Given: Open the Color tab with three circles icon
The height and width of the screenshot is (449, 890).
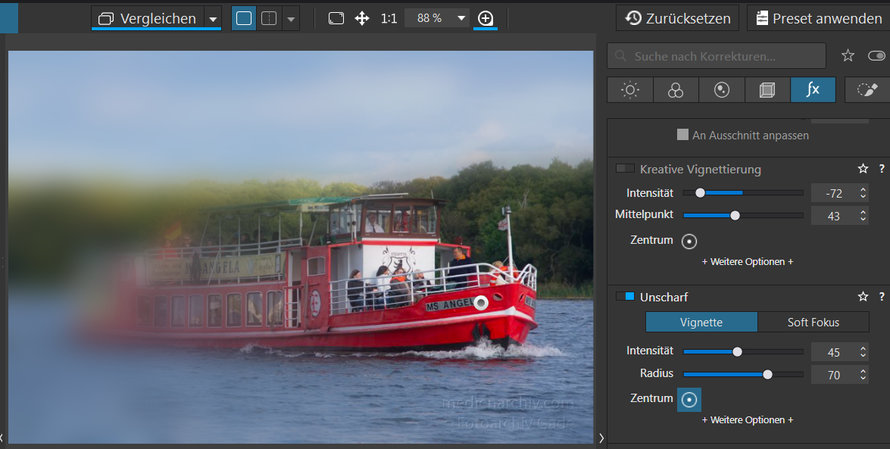Looking at the screenshot, I should 675,90.
